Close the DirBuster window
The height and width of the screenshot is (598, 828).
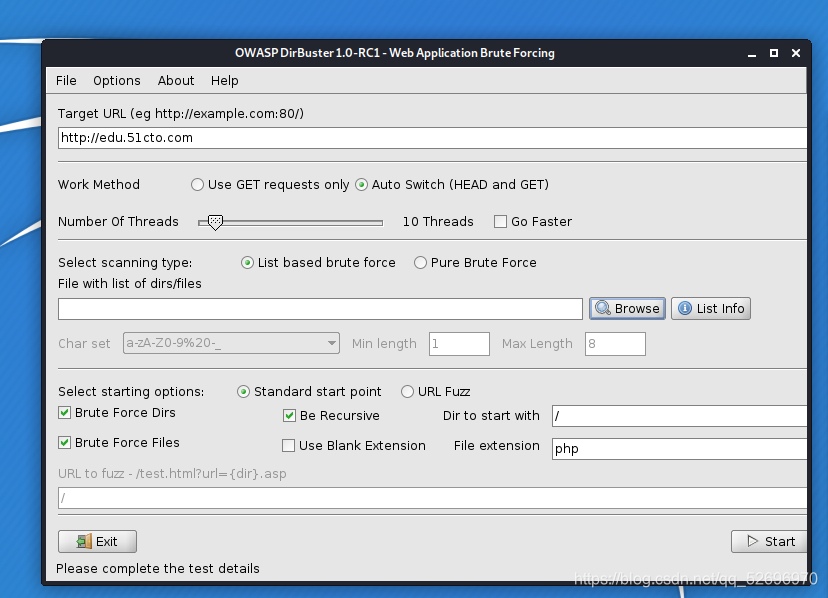[x=796, y=53]
